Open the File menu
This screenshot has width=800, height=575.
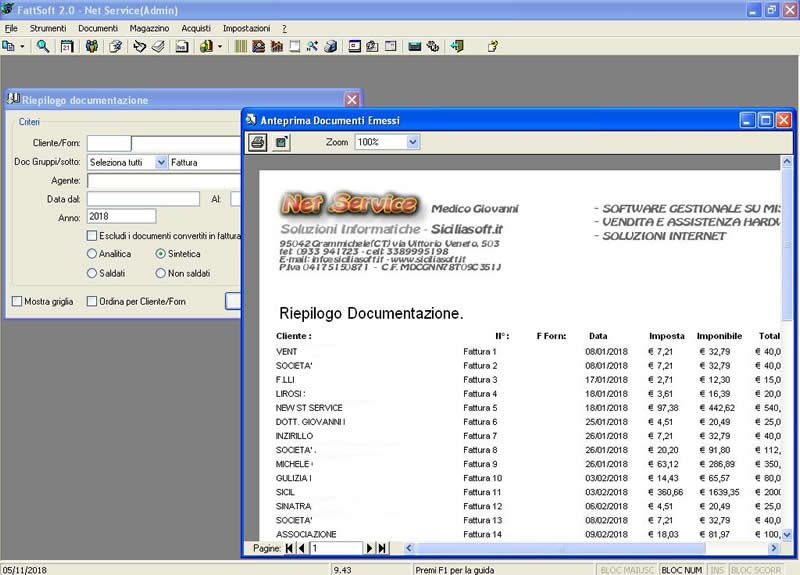11,29
